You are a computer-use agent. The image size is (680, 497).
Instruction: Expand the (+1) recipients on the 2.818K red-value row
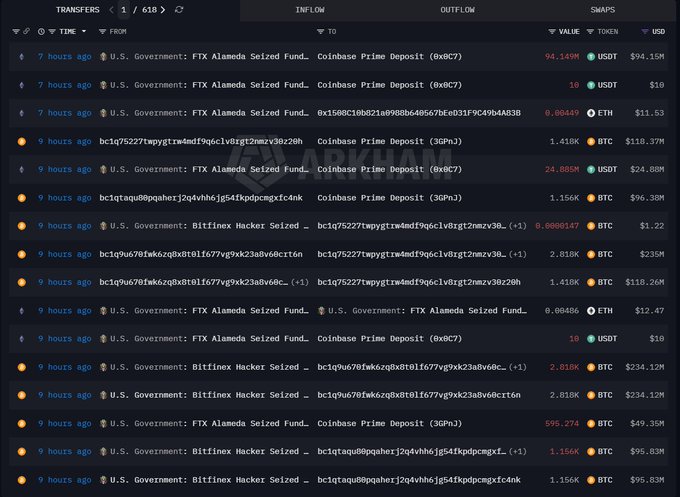518,367
